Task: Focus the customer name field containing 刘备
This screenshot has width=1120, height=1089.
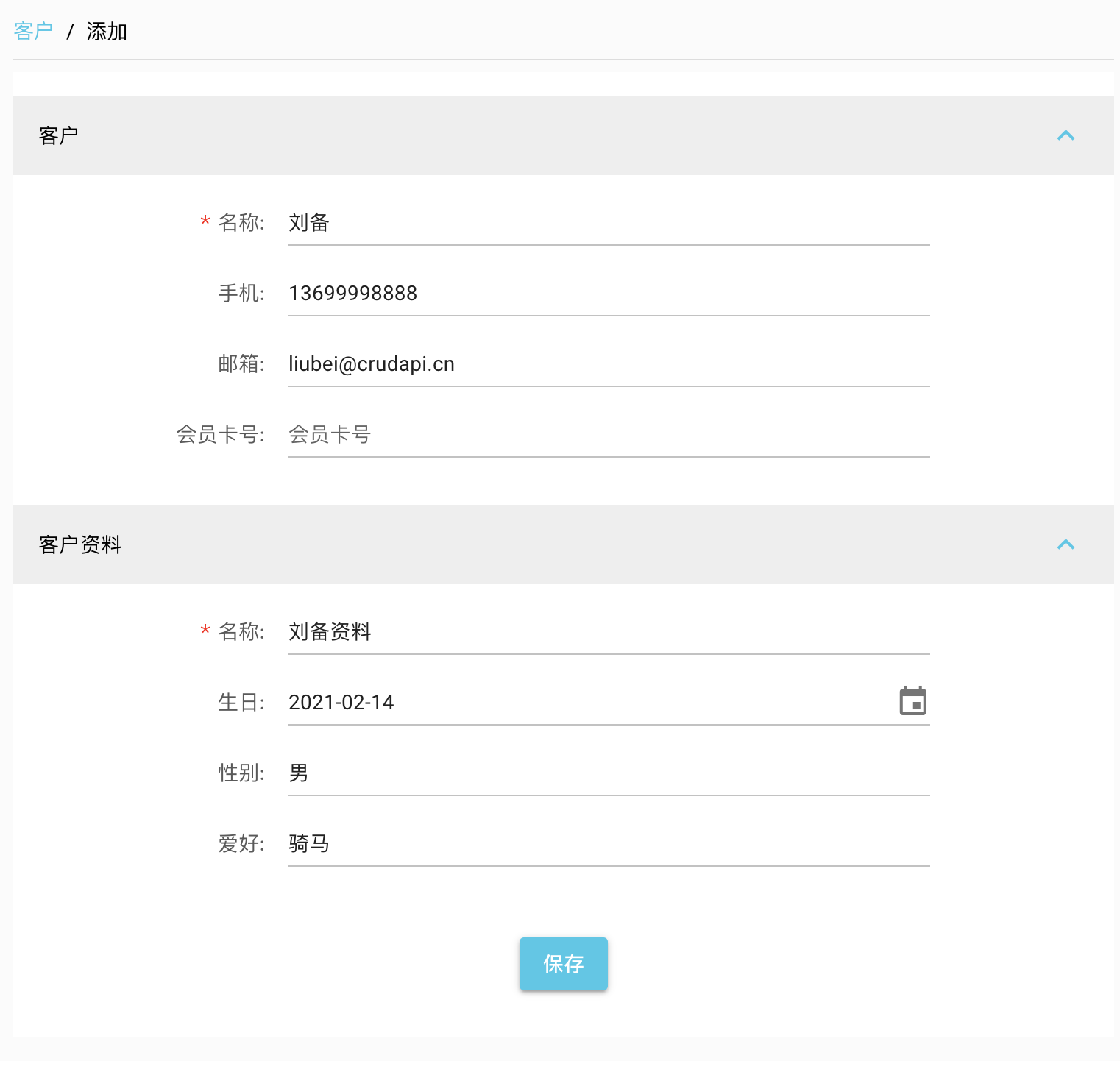Action: point(608,222)
